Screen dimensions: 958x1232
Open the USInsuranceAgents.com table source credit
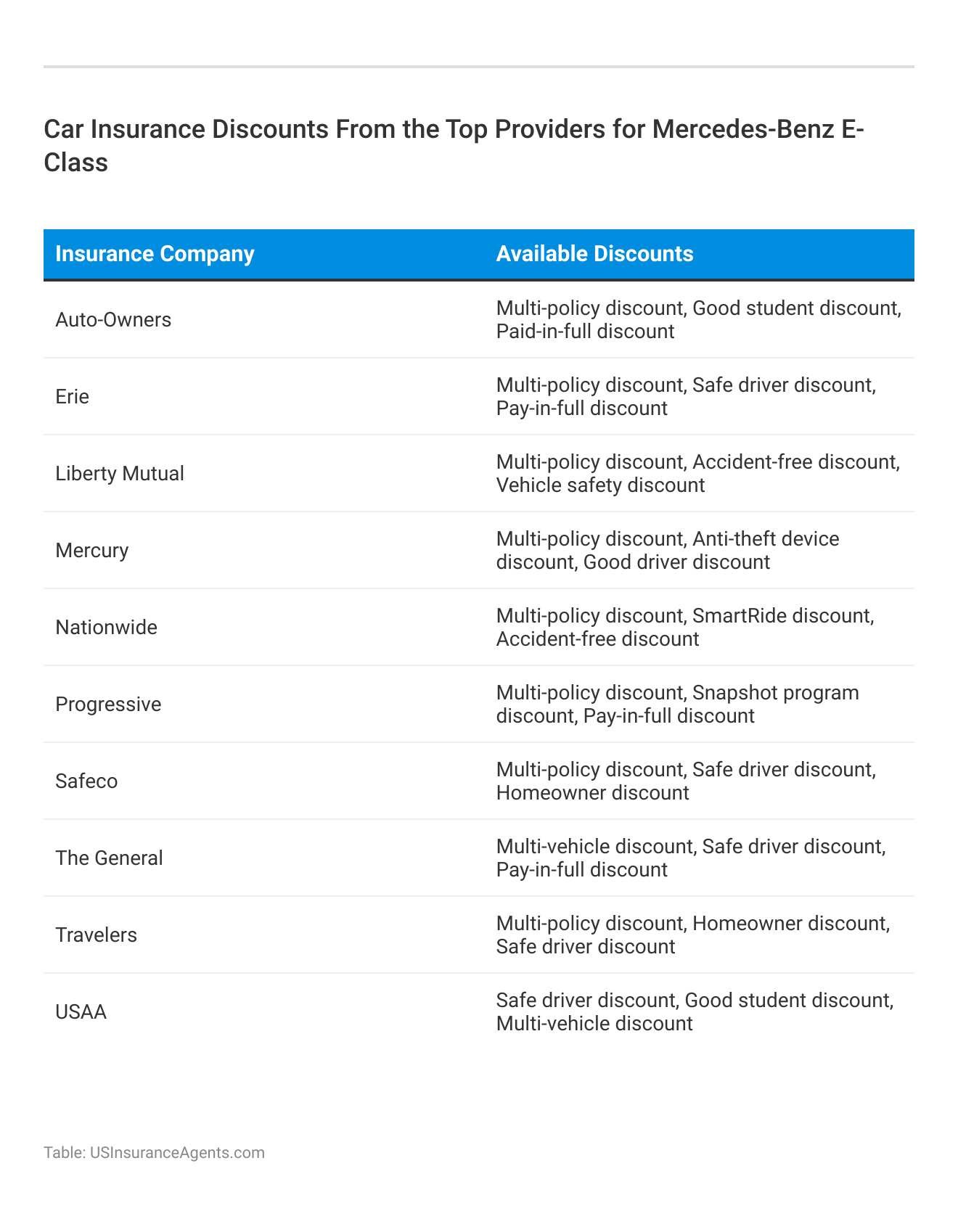[x=154, y=1153]
